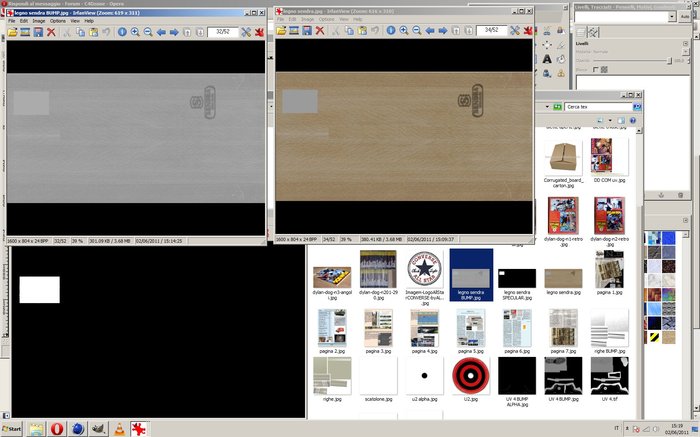Click the Cerca tex search field
This screenshot has width=700, height=437.
598,107
